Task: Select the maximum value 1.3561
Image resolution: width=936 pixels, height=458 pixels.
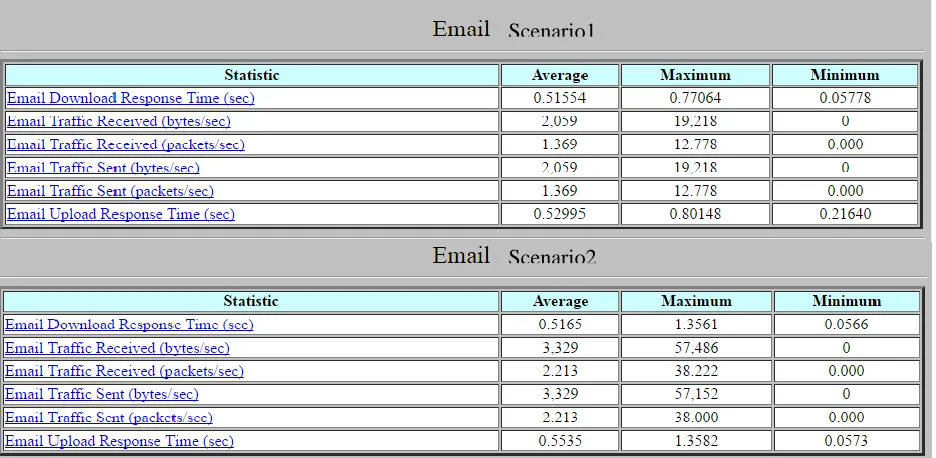Action: [696, 325]
